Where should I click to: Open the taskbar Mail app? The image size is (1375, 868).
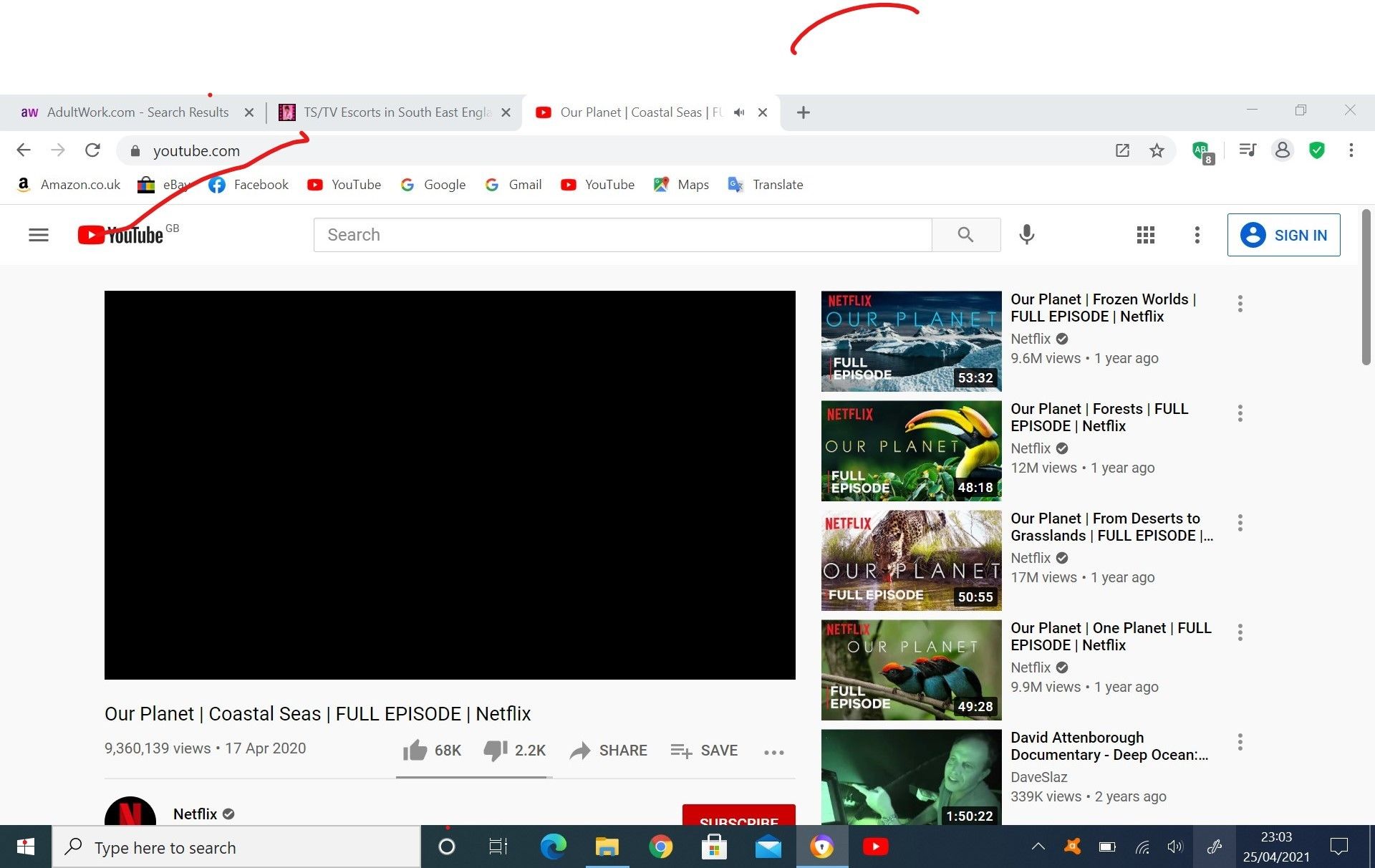pos(768,847)
